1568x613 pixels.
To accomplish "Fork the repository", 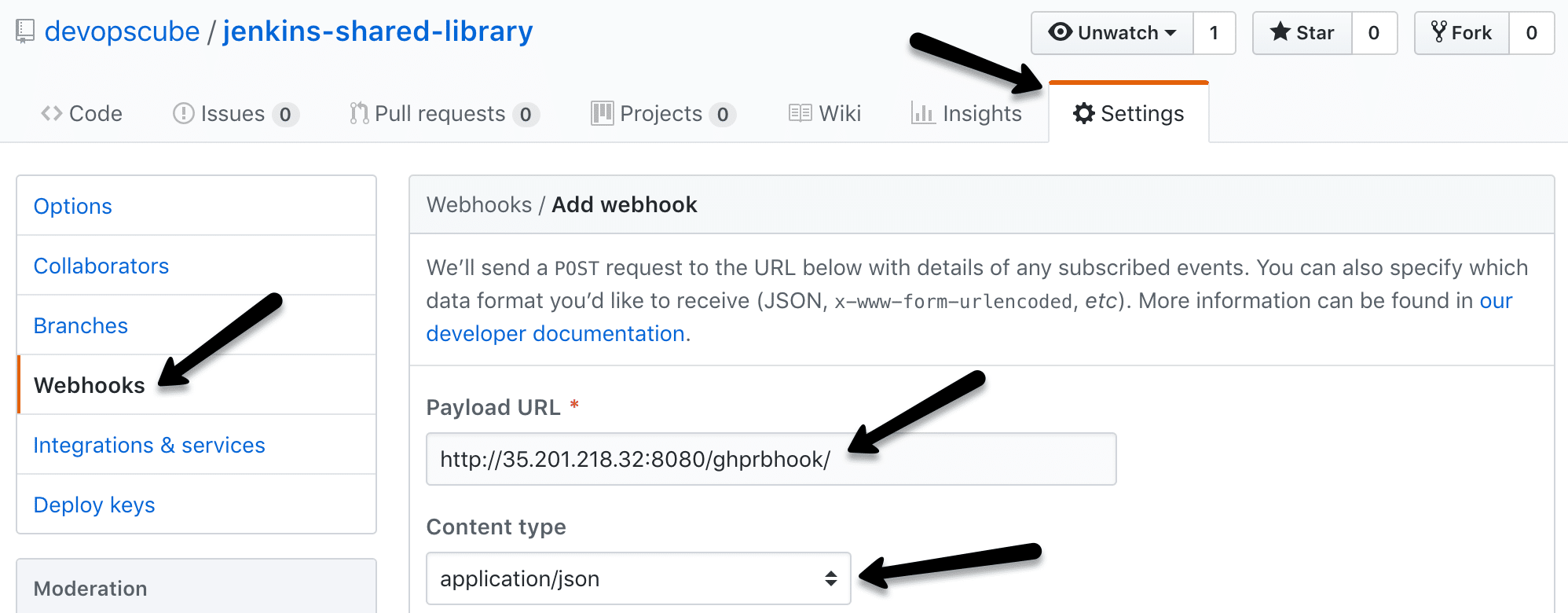I will point(1462,33).
